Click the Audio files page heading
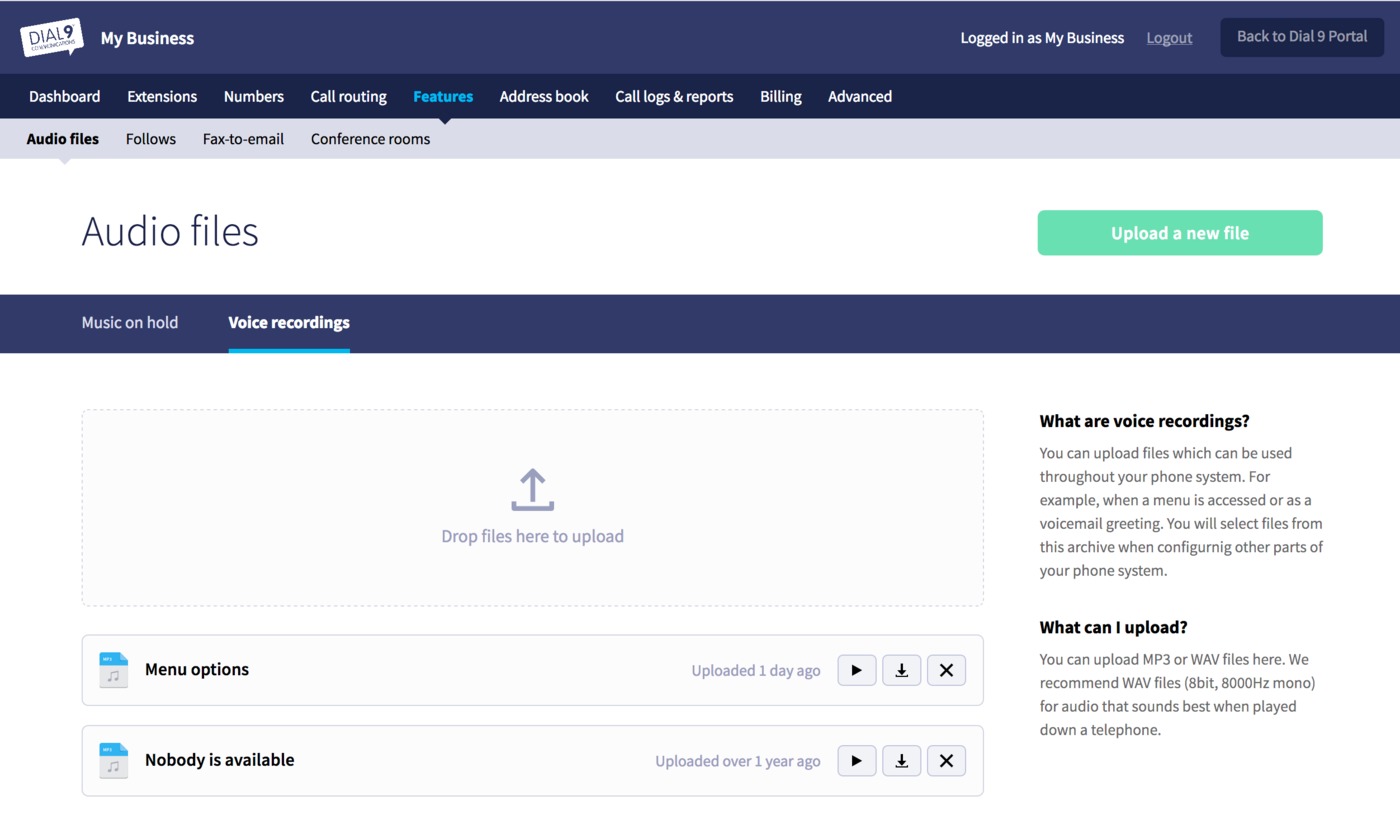 [170, 231]
